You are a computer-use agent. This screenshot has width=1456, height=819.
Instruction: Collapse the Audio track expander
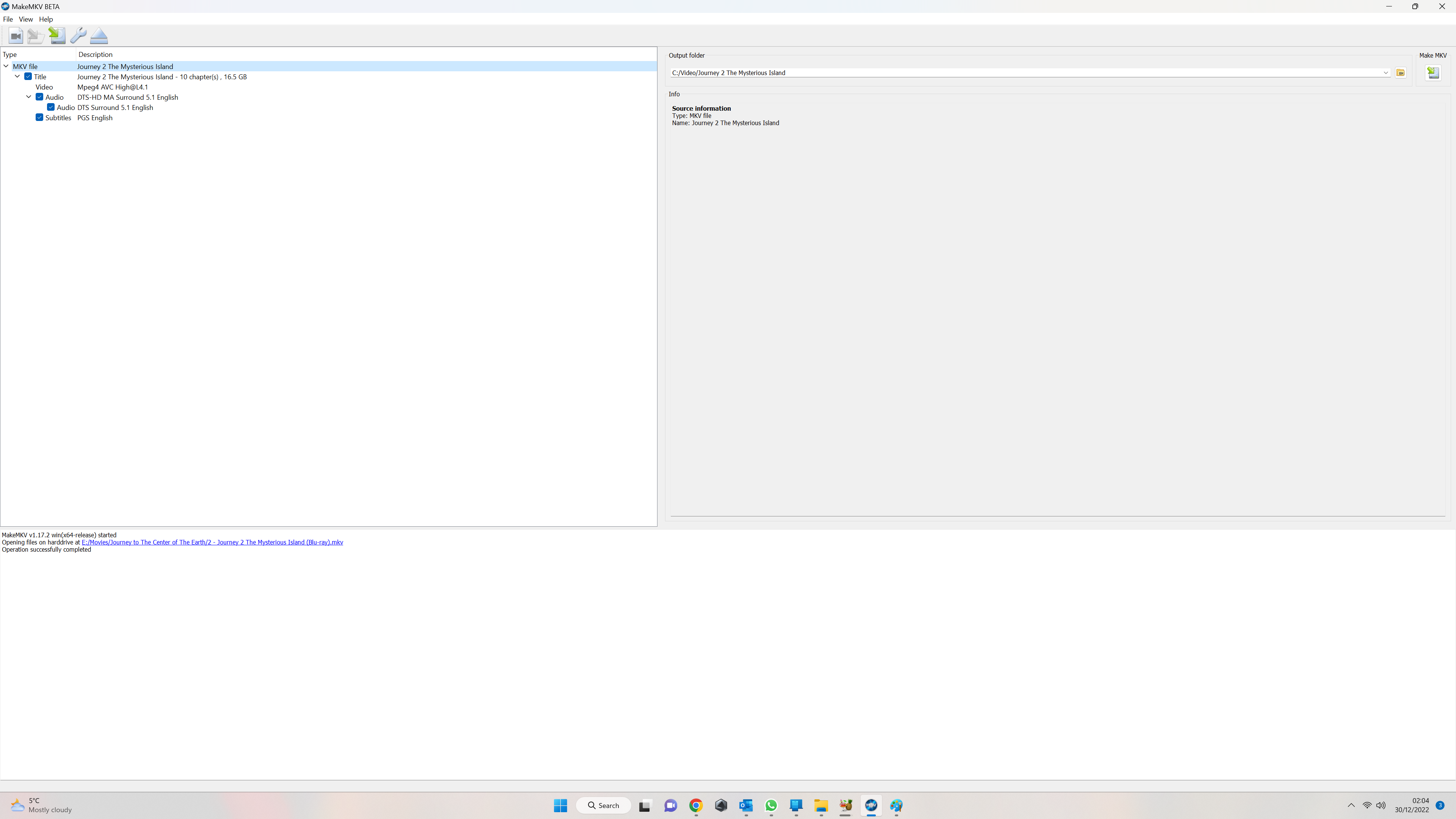point(29,97)
